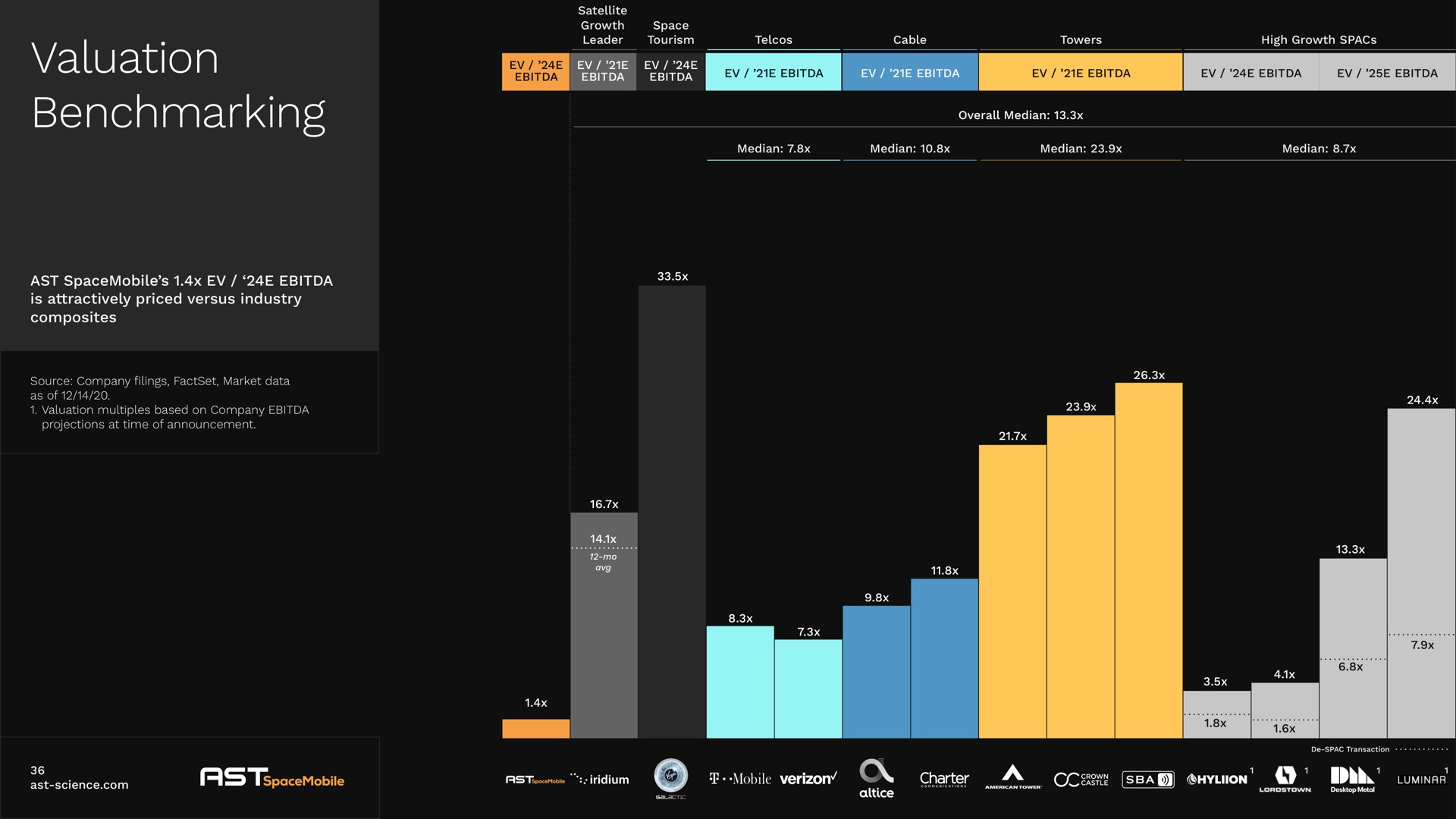The height and width of the screenshot is (819, 1456).
Task: Click the ast-science.com footer link
Action: (79, 785)
